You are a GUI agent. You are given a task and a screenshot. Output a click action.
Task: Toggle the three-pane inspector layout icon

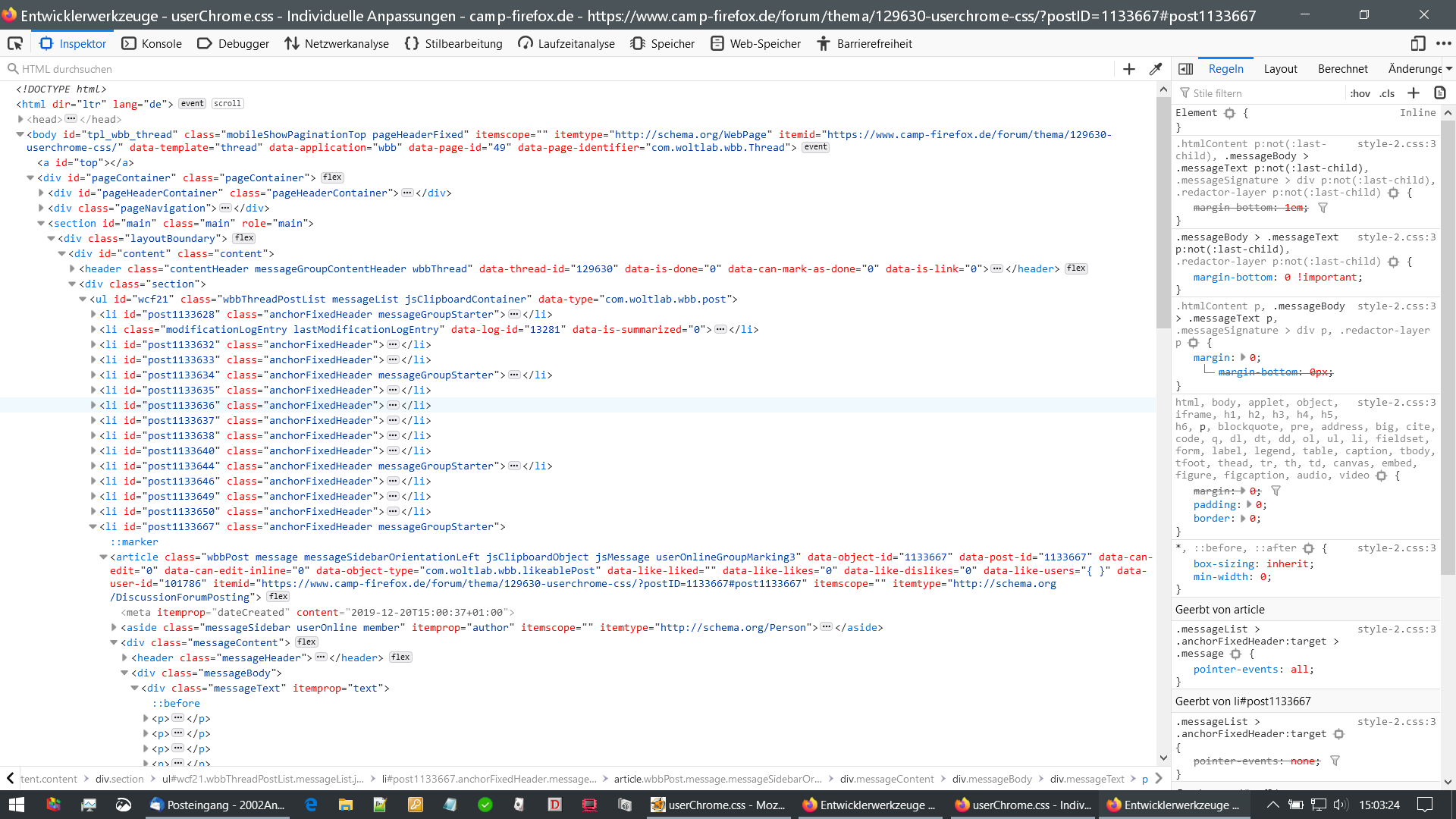pyautogui.click(x=1186, y=69)
